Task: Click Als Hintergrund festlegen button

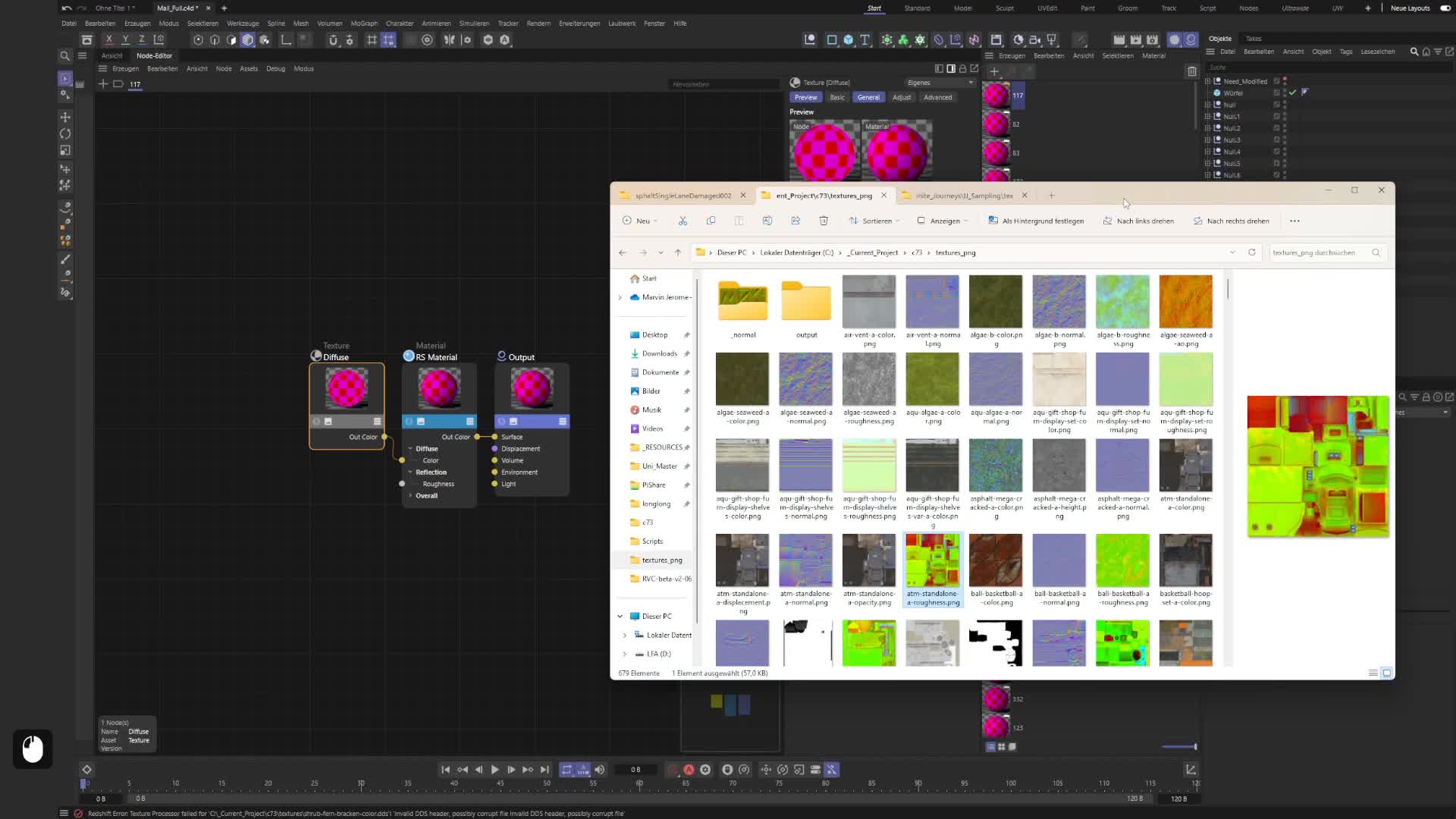Action: [x=1036, y=221]
